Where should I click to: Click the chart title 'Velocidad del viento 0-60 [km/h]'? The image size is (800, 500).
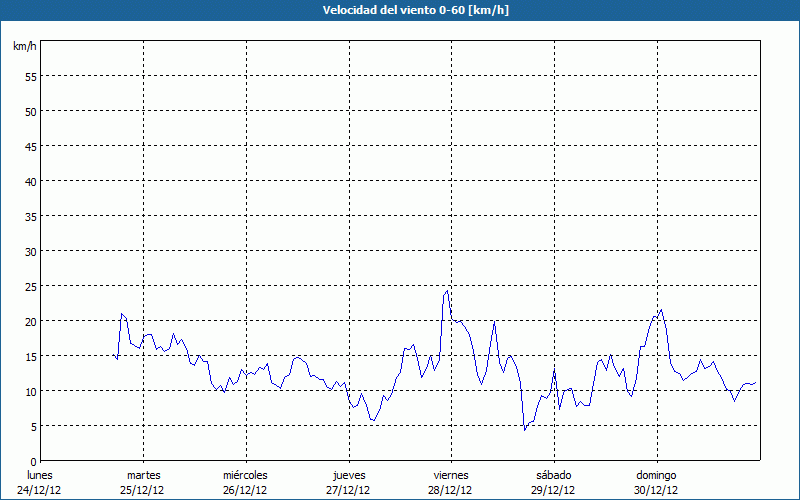pyautogui.click(x=399, y=10)
